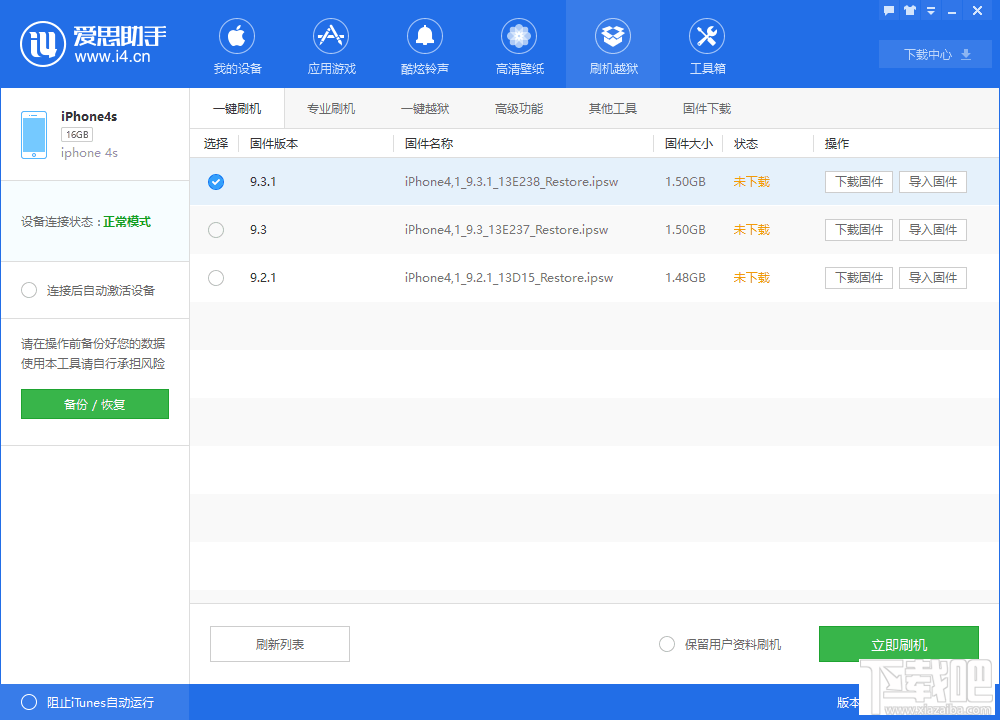Start flashing with 立即刷机 button
This screenshot has height=720, width=1000.
899,644
